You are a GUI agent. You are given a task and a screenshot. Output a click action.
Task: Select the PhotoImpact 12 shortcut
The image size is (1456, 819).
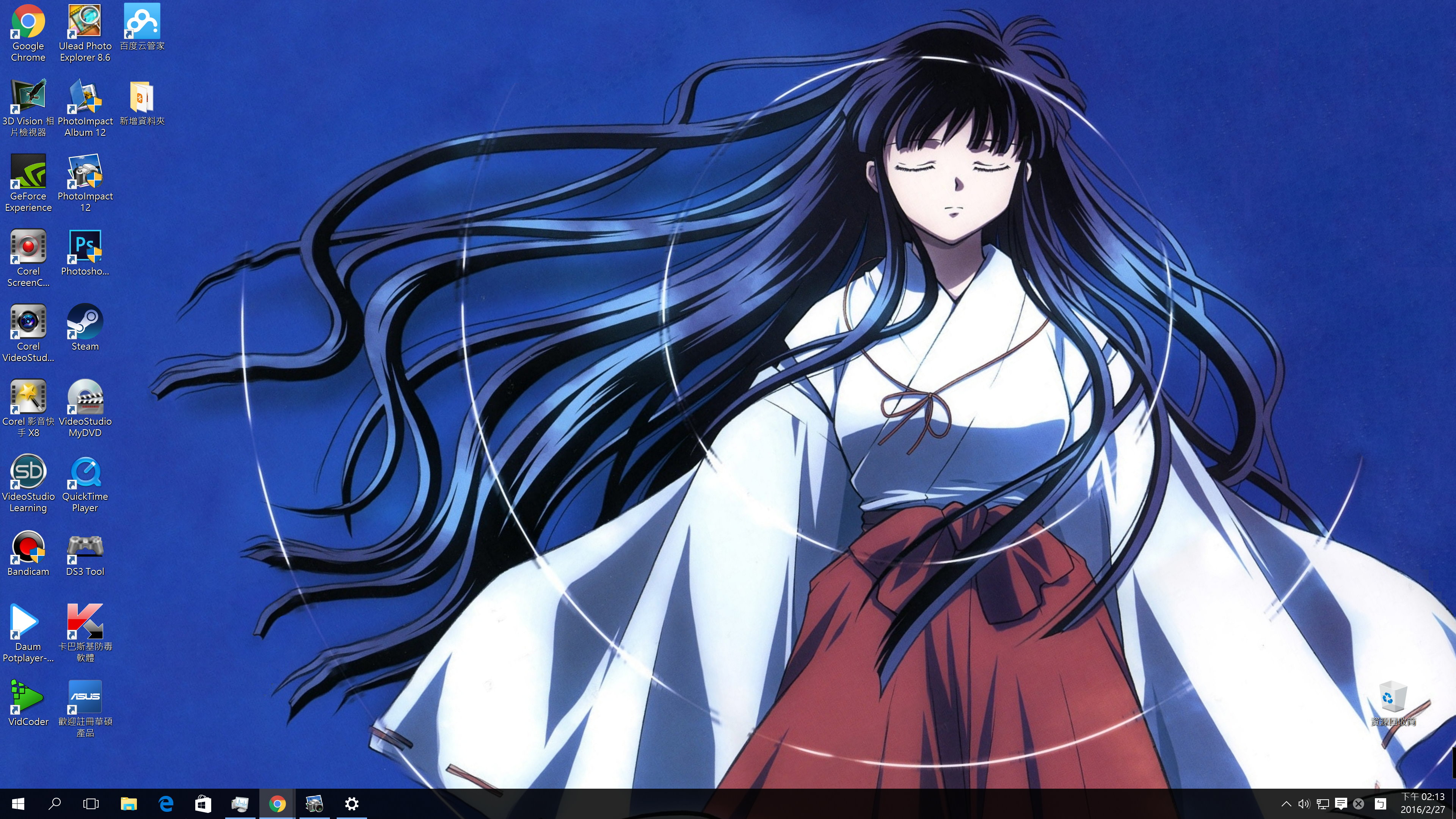(x=85, y=183)
